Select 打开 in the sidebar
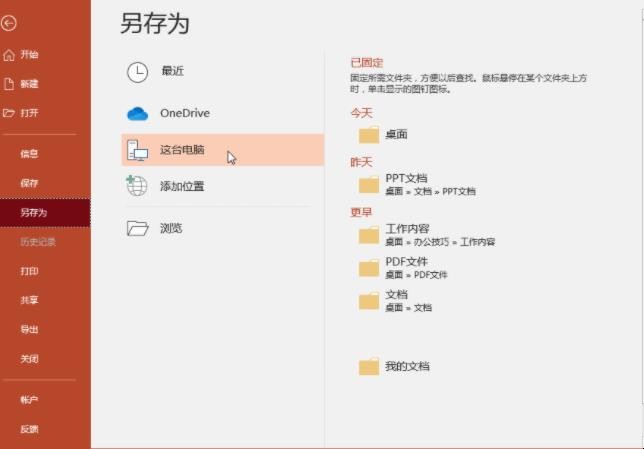Image resolution: width=644 pixels, height=449 pixels. 29,113
